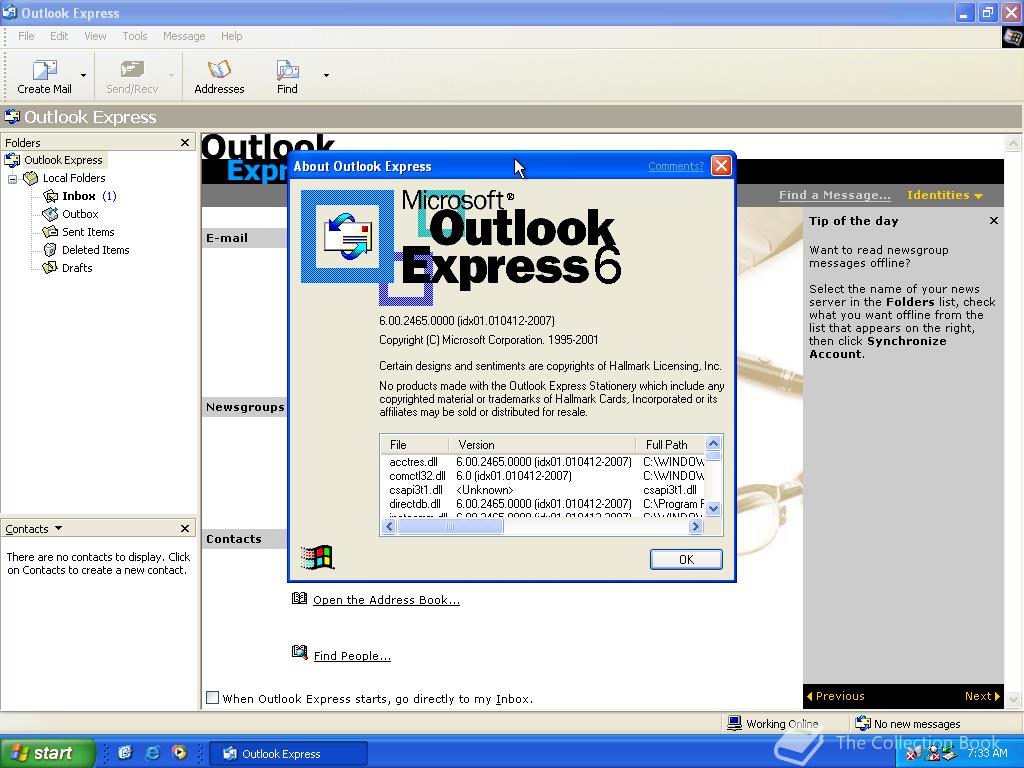Click the Find People link
The image size is (1024, 768).
coord(352,656)
